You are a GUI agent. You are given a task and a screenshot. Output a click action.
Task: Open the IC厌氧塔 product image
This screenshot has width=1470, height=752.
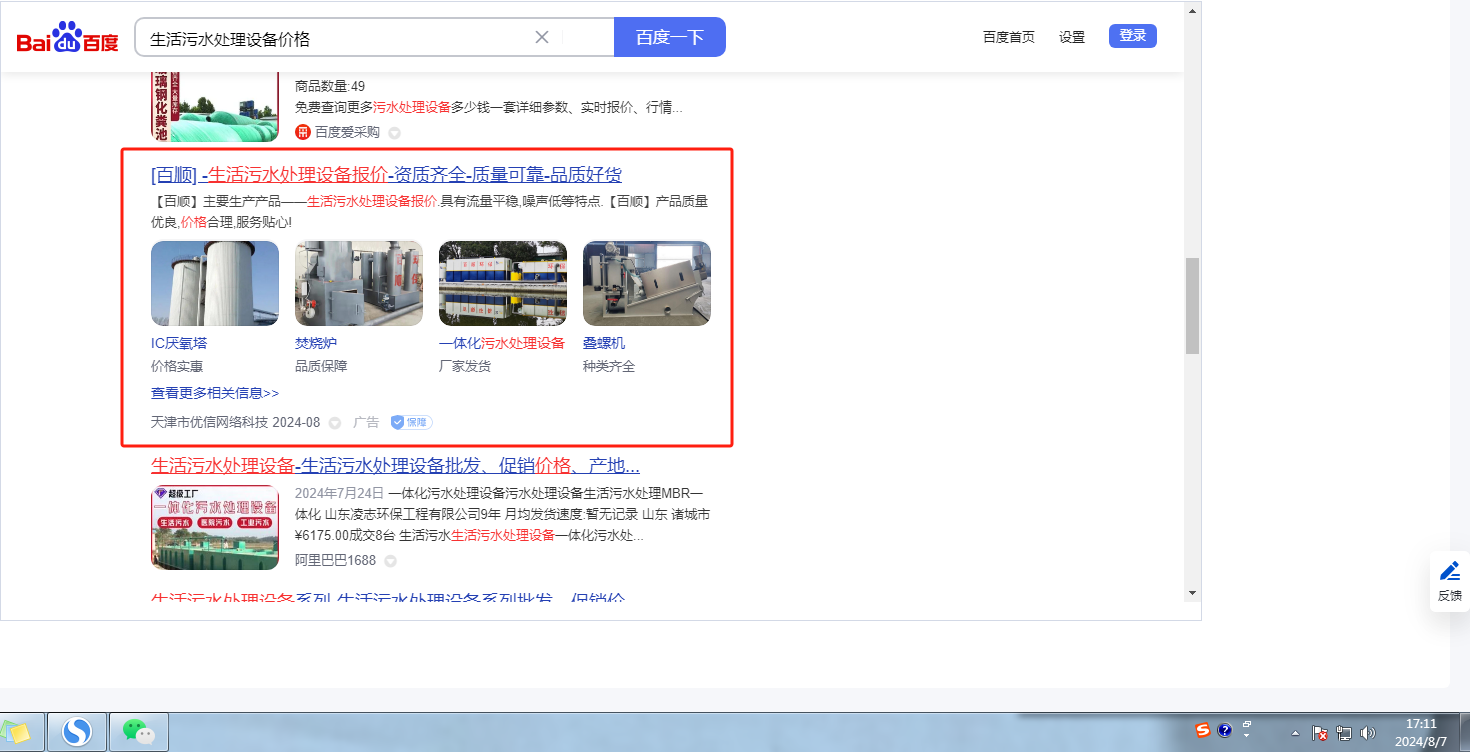215,283
